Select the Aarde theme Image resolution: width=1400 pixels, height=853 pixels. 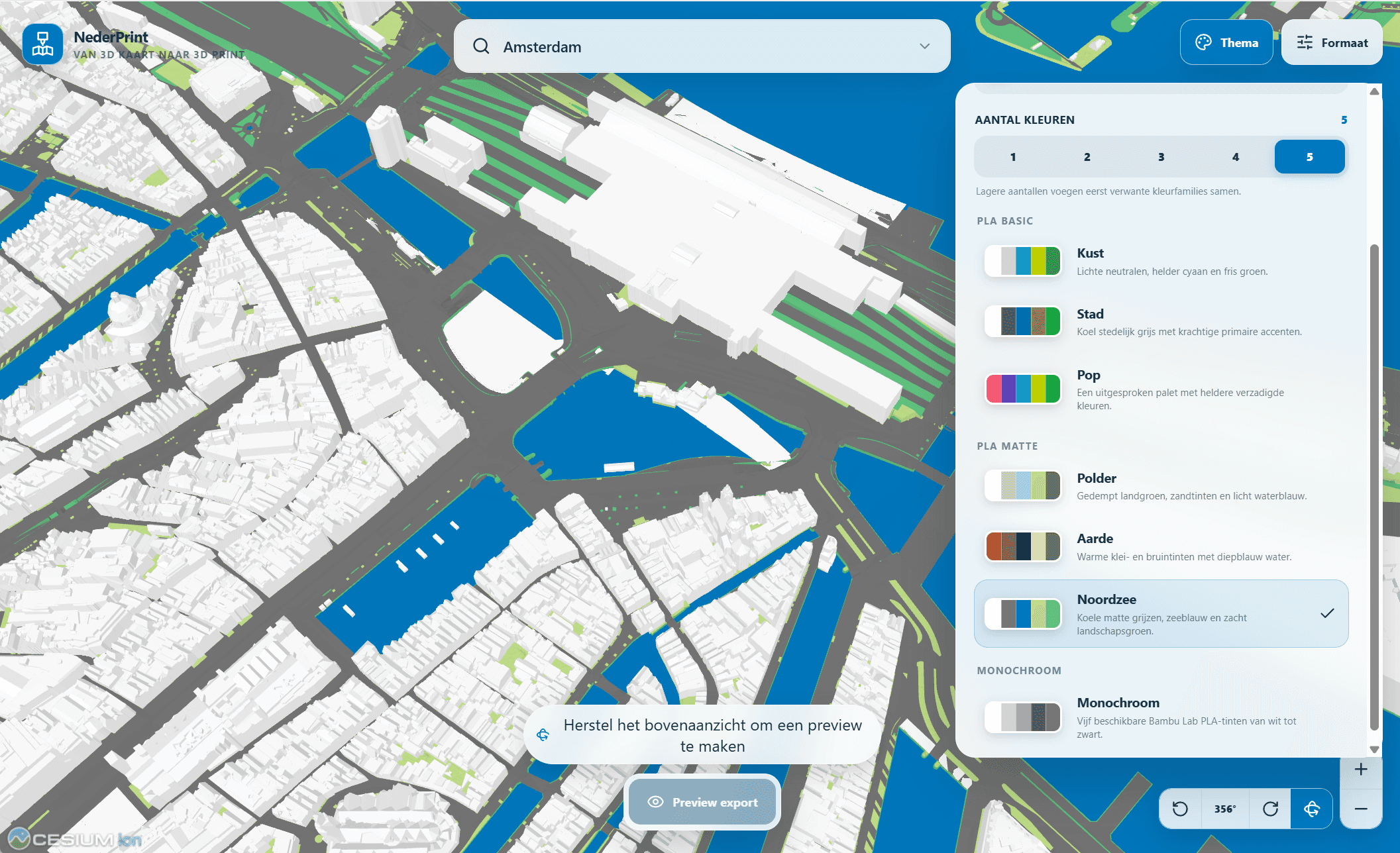tap(1161, 547)
